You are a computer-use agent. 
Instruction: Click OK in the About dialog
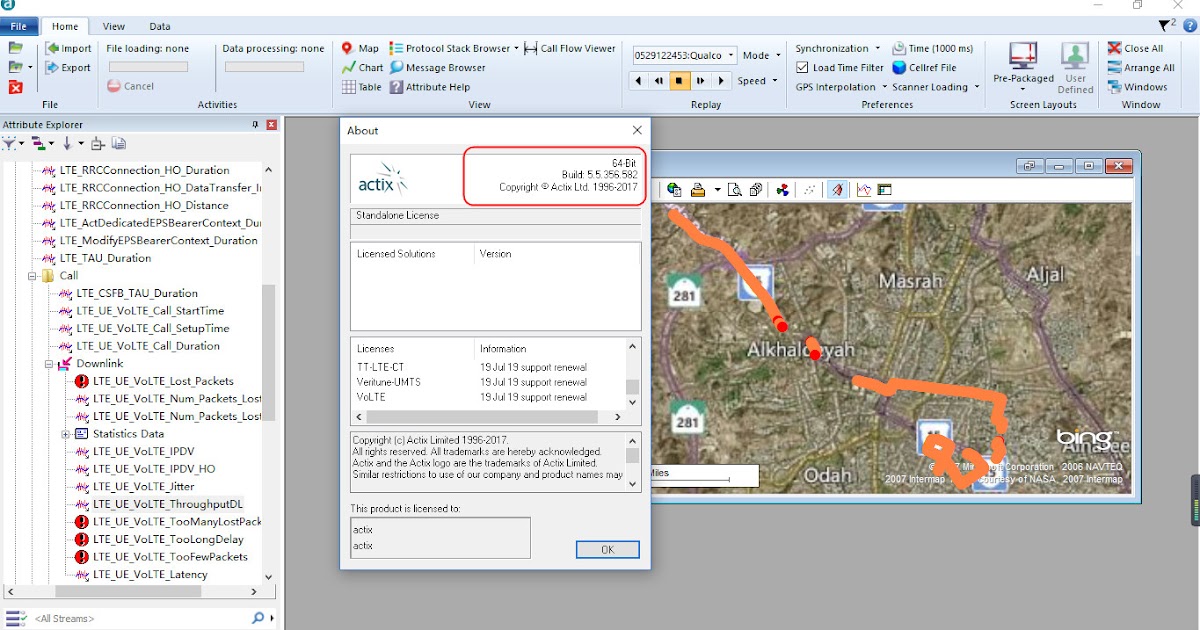point(607,550)
